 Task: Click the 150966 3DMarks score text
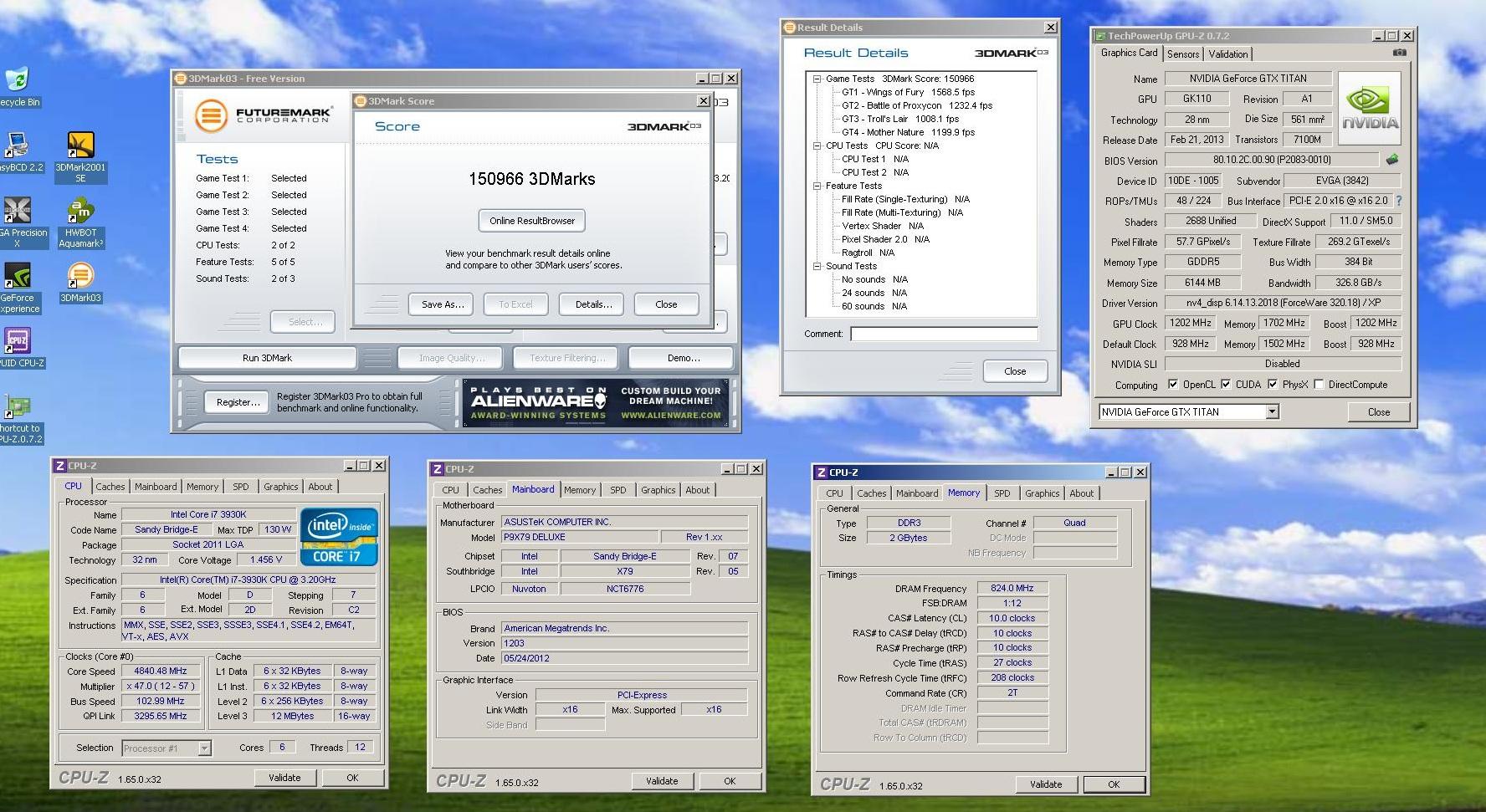[x=532, y=179]
